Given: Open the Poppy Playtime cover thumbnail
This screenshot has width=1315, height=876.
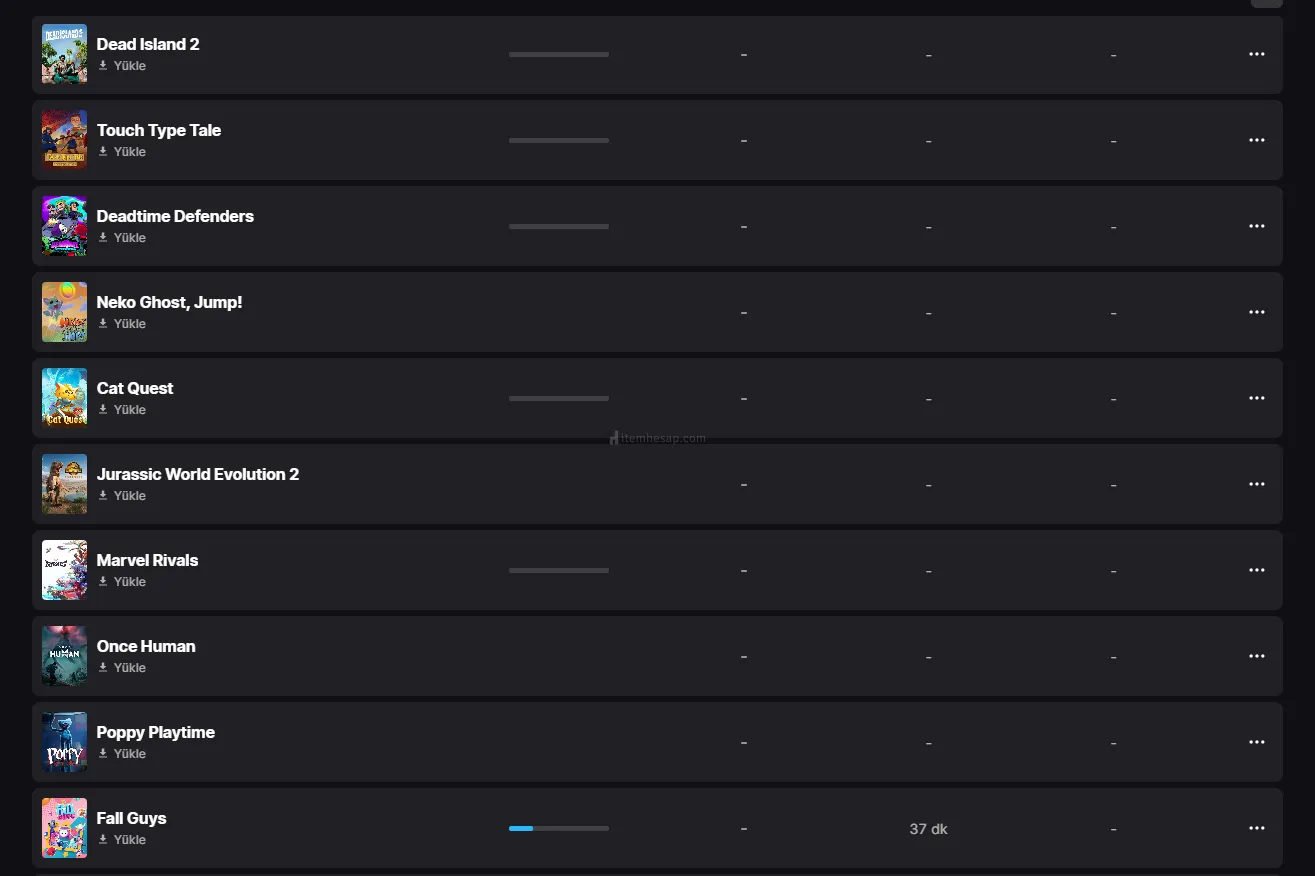Looking at the screenshot, I should click(x=64, y=742).
